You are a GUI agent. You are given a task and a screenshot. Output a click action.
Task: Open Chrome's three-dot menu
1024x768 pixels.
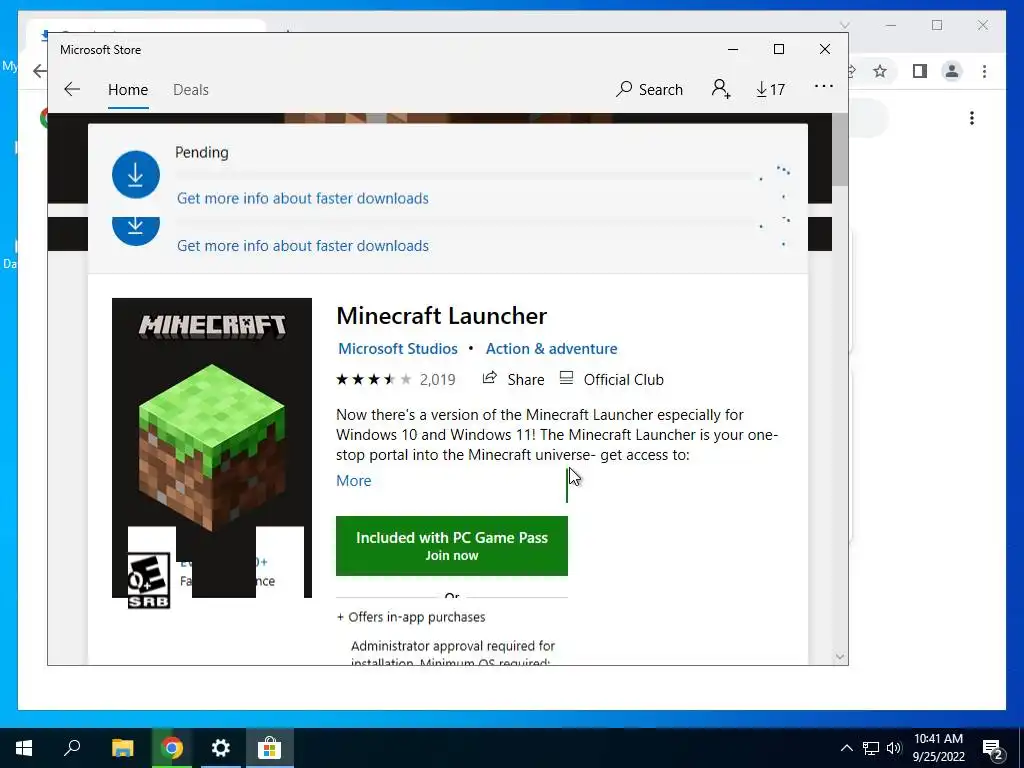984,71
